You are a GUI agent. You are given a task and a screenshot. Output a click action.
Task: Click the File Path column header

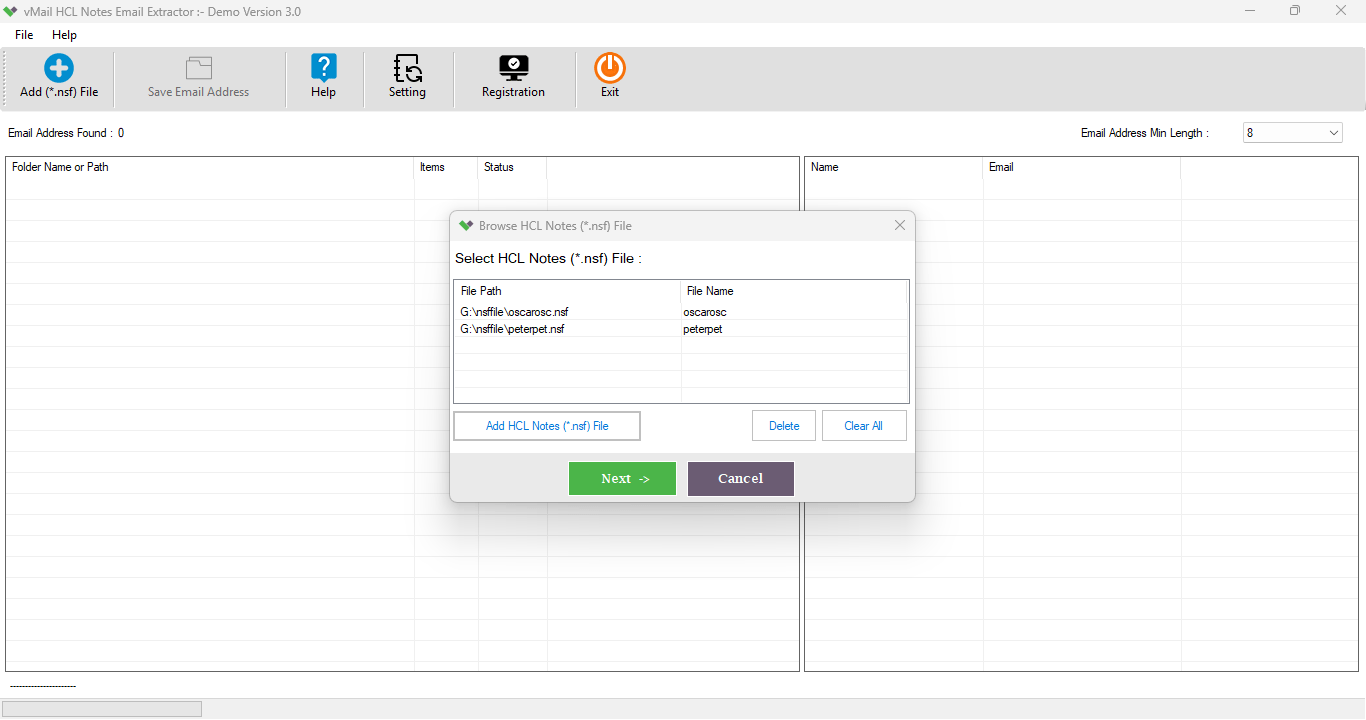(567, 291)
